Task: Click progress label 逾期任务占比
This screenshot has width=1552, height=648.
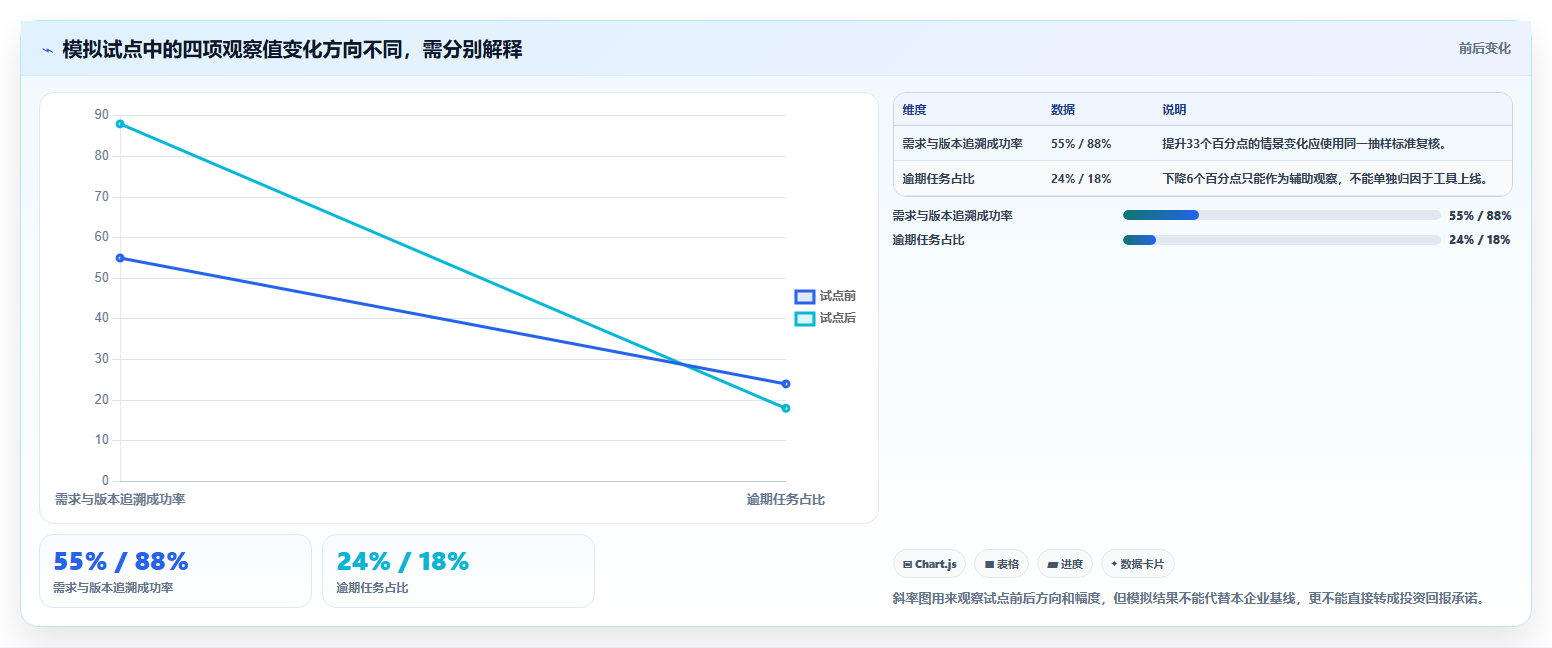Action: pos(928,240)
